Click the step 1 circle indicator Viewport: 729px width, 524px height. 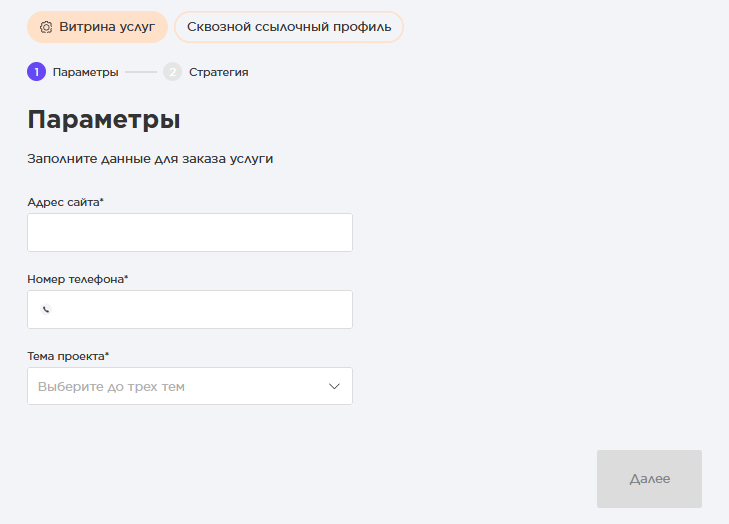[x=36, y=72]
